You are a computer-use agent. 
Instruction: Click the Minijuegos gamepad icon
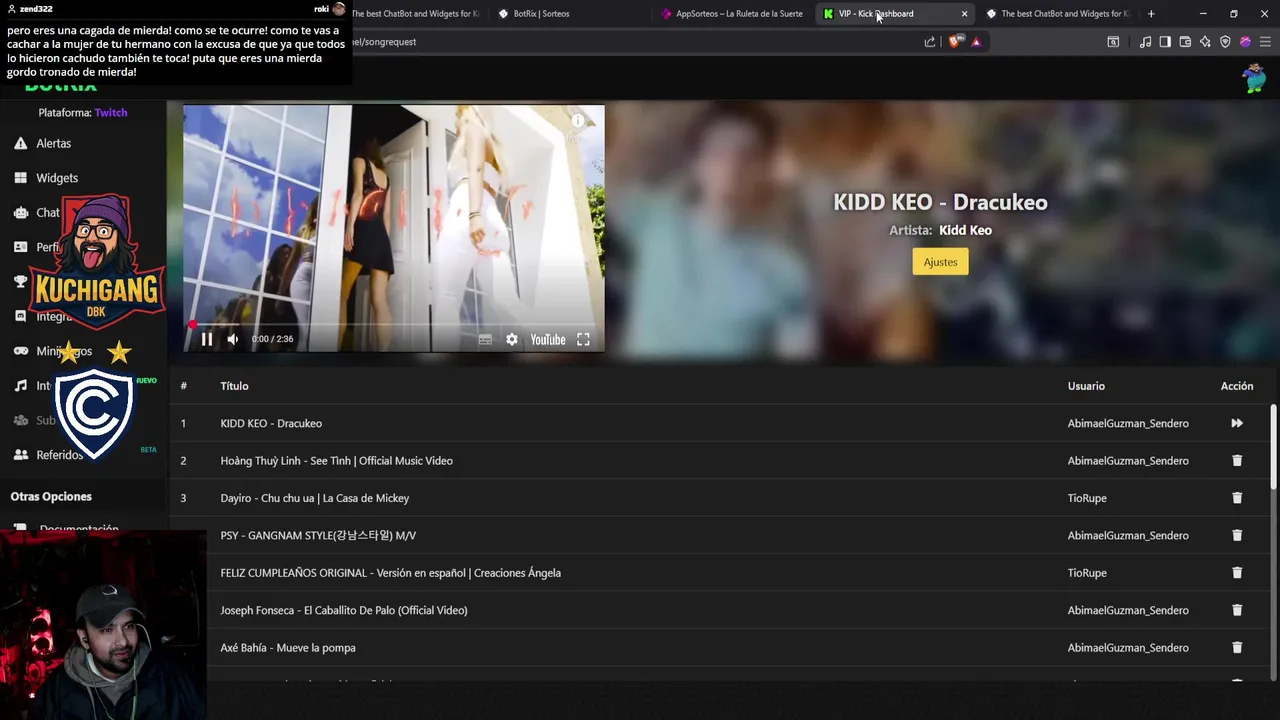[x=20, y=351]
